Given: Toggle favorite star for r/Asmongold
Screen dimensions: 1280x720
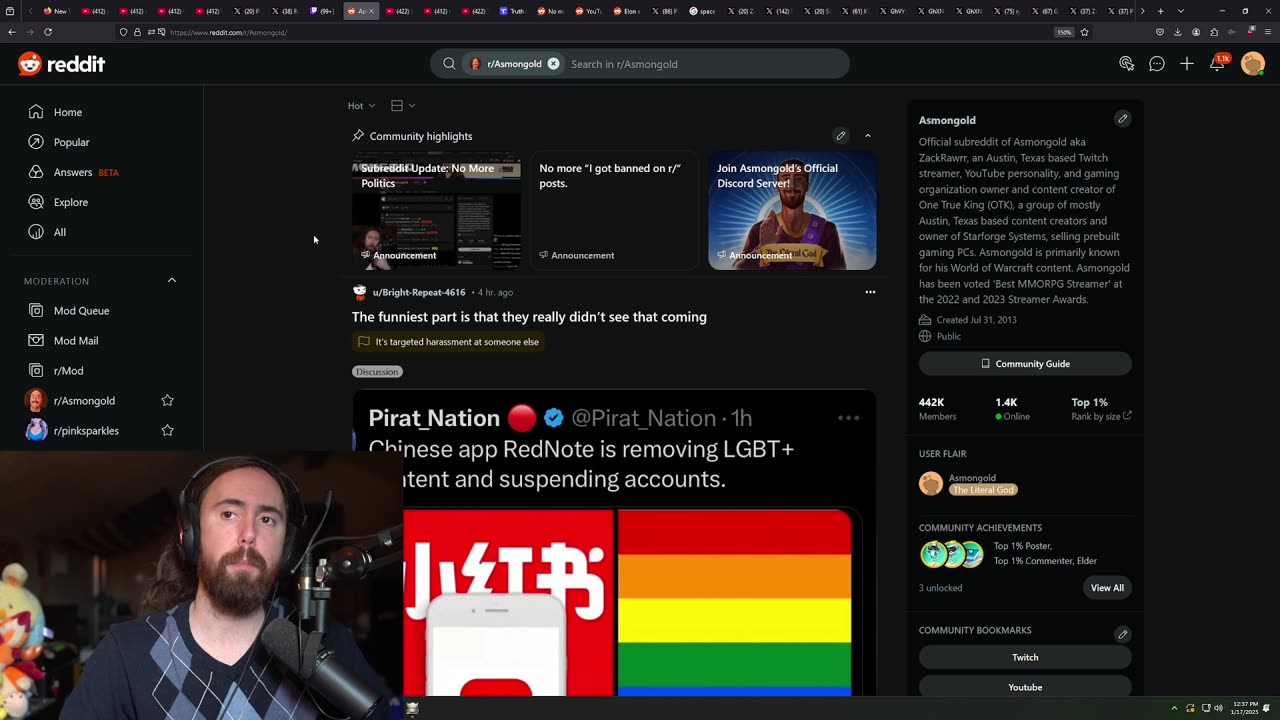Looking at the screenshot, I should tap(168, 401).
